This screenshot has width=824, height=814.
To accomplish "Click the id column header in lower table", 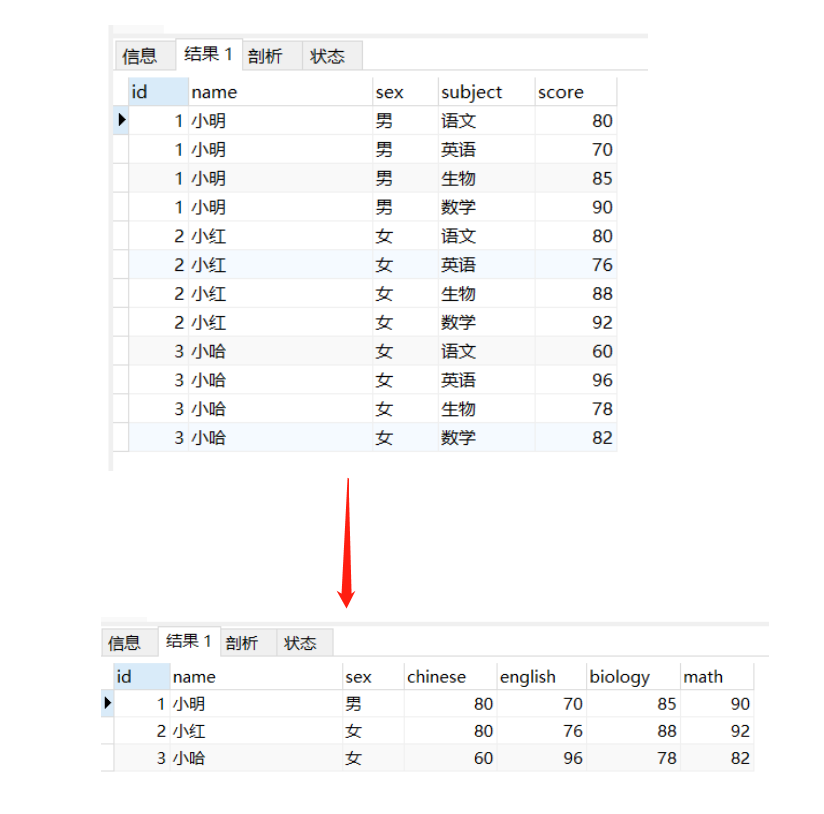I will (x=142, y=677).
